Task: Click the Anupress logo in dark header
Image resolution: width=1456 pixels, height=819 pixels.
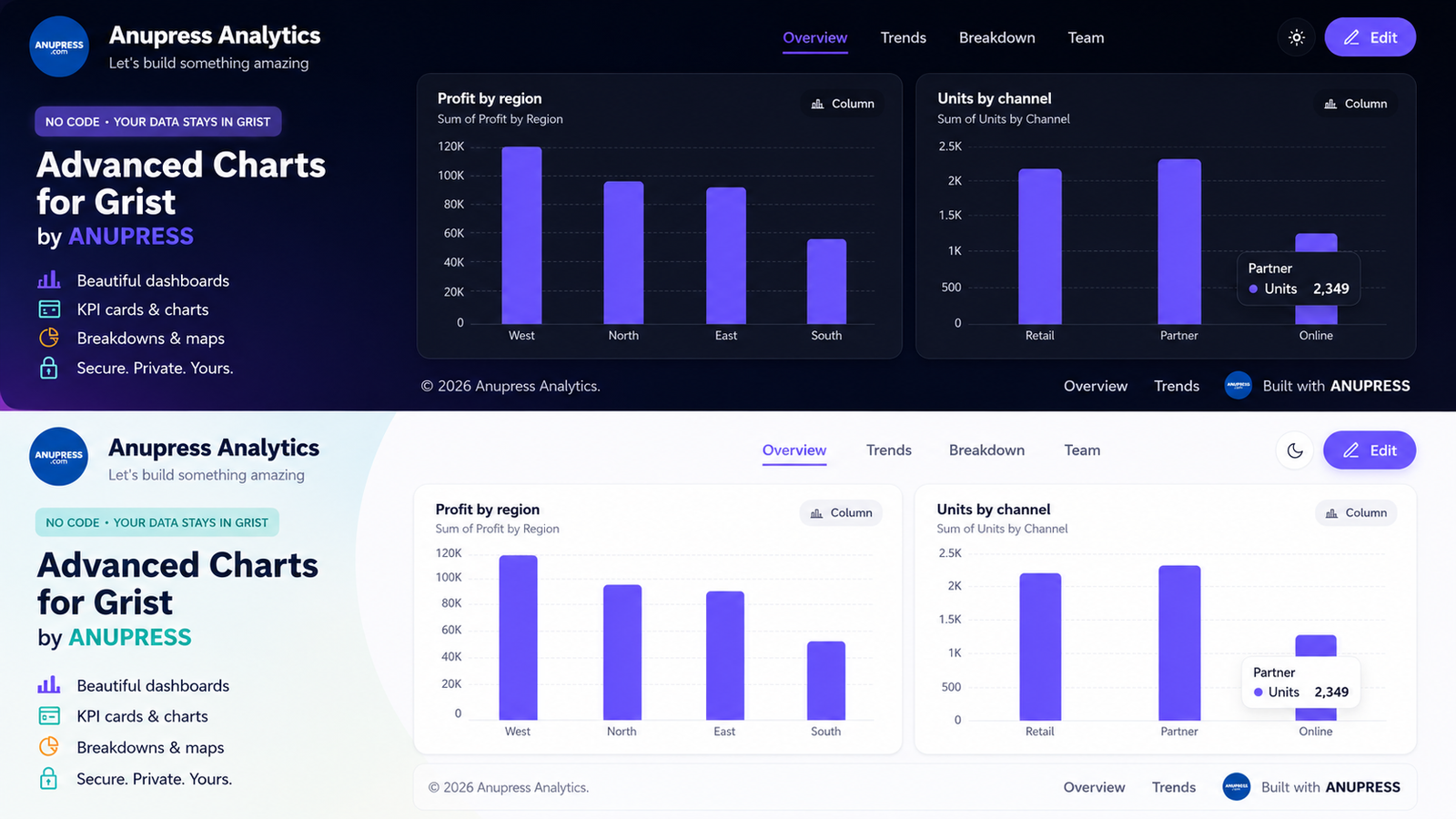Action: 59,46
